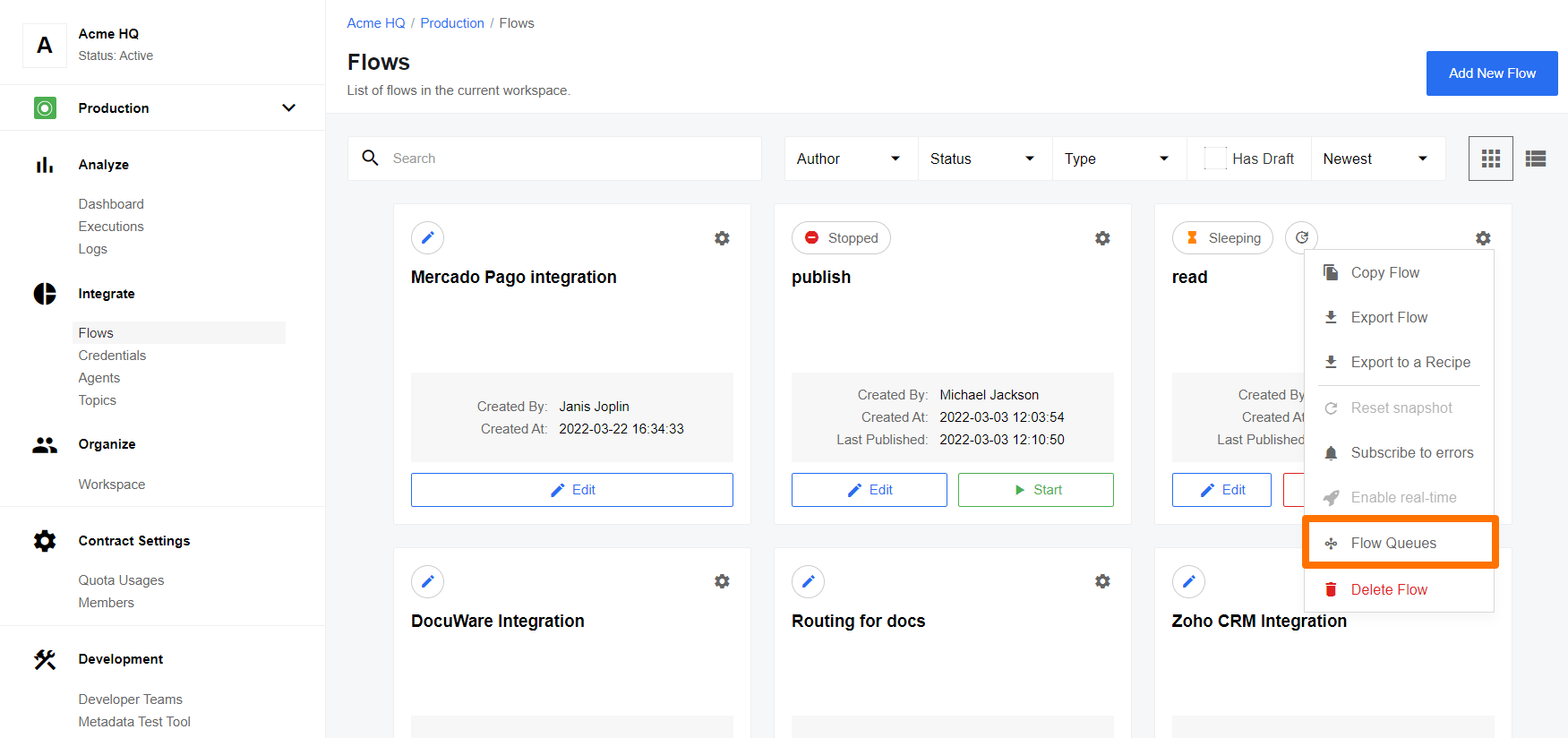
Task: Click the flows Search input field
Action: click(554, 159)
